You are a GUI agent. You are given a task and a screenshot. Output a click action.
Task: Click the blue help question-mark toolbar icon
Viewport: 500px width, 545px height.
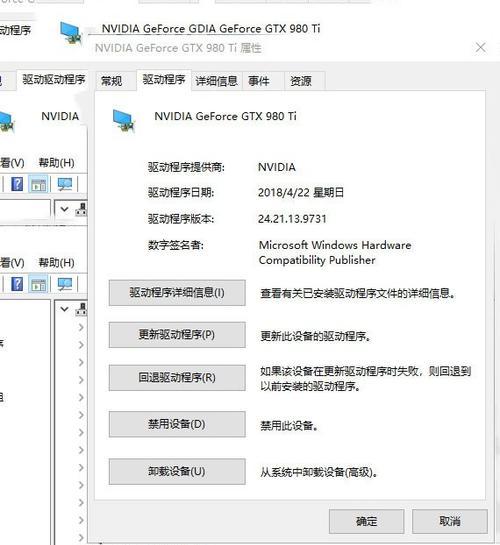coord(17,184)
